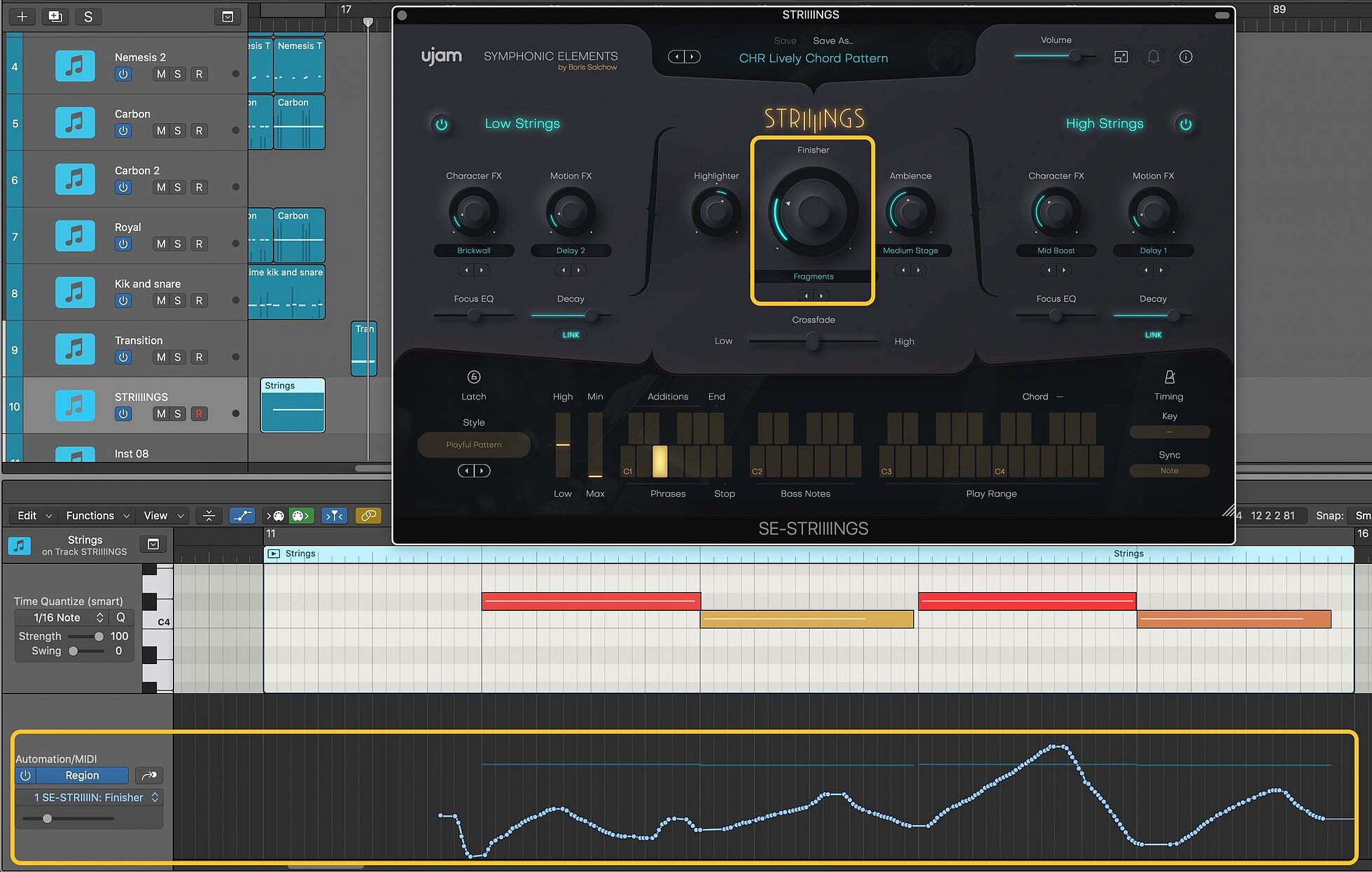Image resolution: width=1372 pixels, height=872 pixels.
Task: Open the Delay 2 Motion FX selector
Action: (x=570, y=251)
